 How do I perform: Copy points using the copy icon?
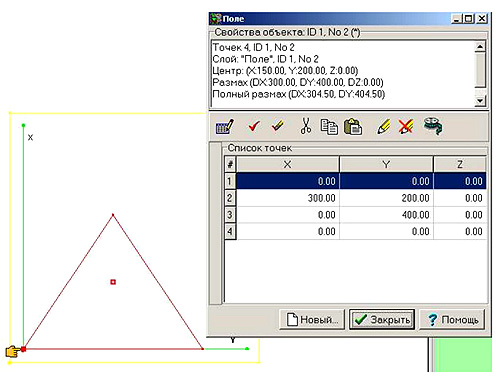coord(329,127)
